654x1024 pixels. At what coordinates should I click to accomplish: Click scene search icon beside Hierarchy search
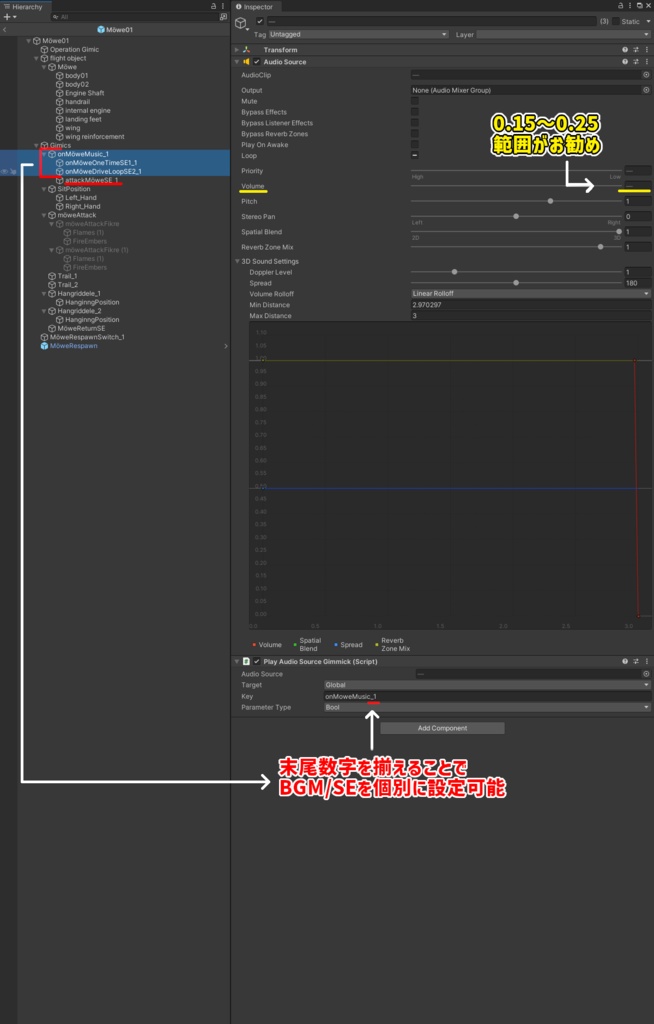(x=223, y=17)
